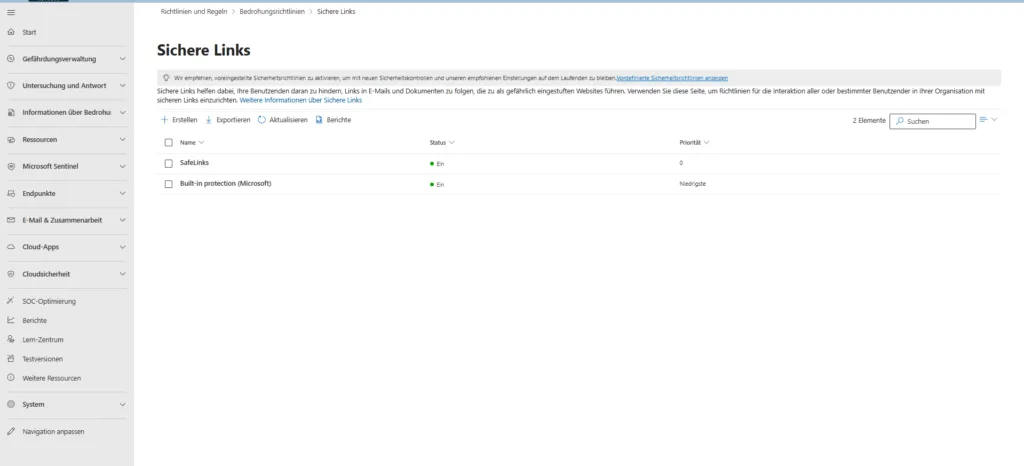This screenshot has height=466, width=1024.
Task: Click the Ressourcen sidebar icon
Action: point(10,140)
